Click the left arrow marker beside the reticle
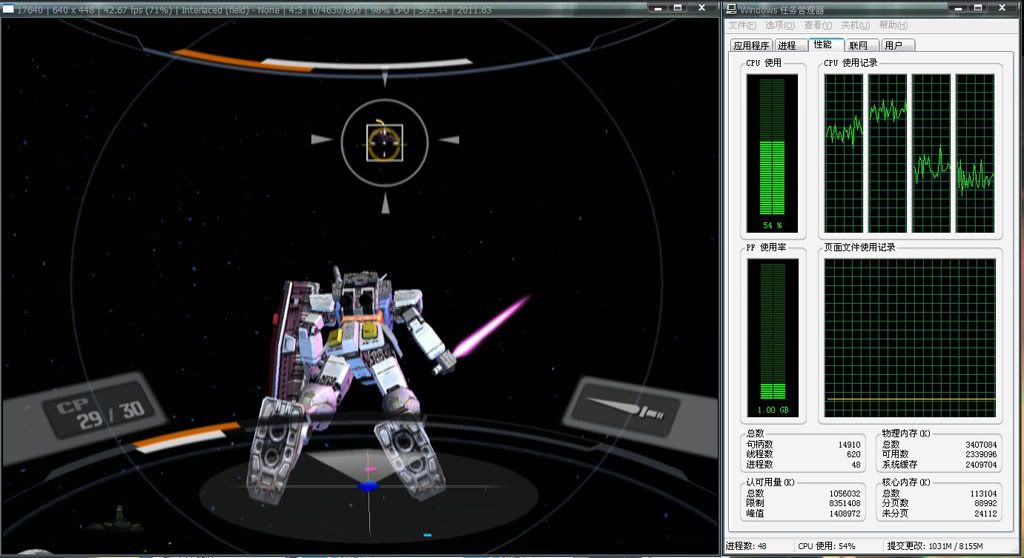The height and width of the screenshot is (558, 1024). pos(321,139)
